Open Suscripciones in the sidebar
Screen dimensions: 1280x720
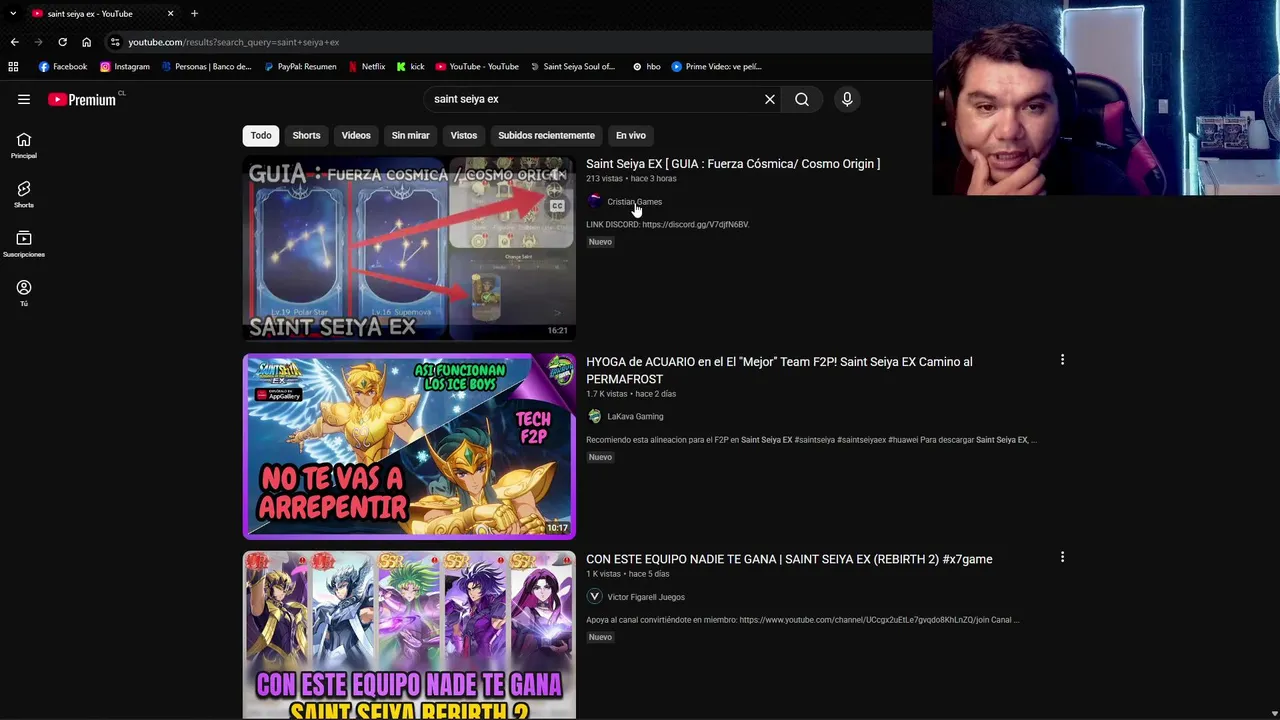point(24,244)
